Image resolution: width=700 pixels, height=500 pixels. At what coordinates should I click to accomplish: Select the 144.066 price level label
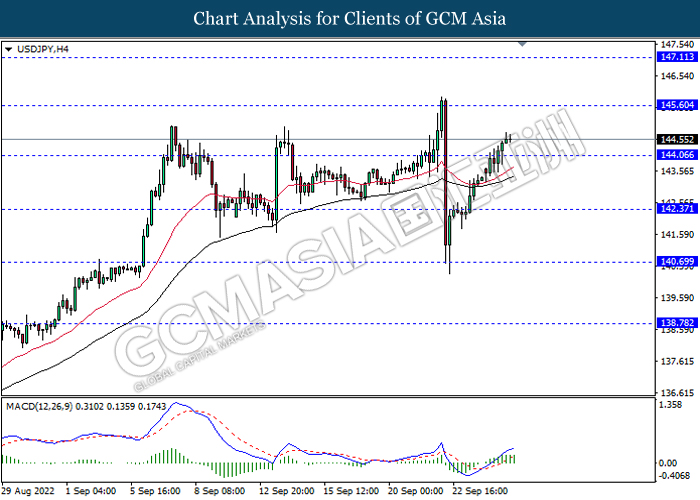(677, 155)
